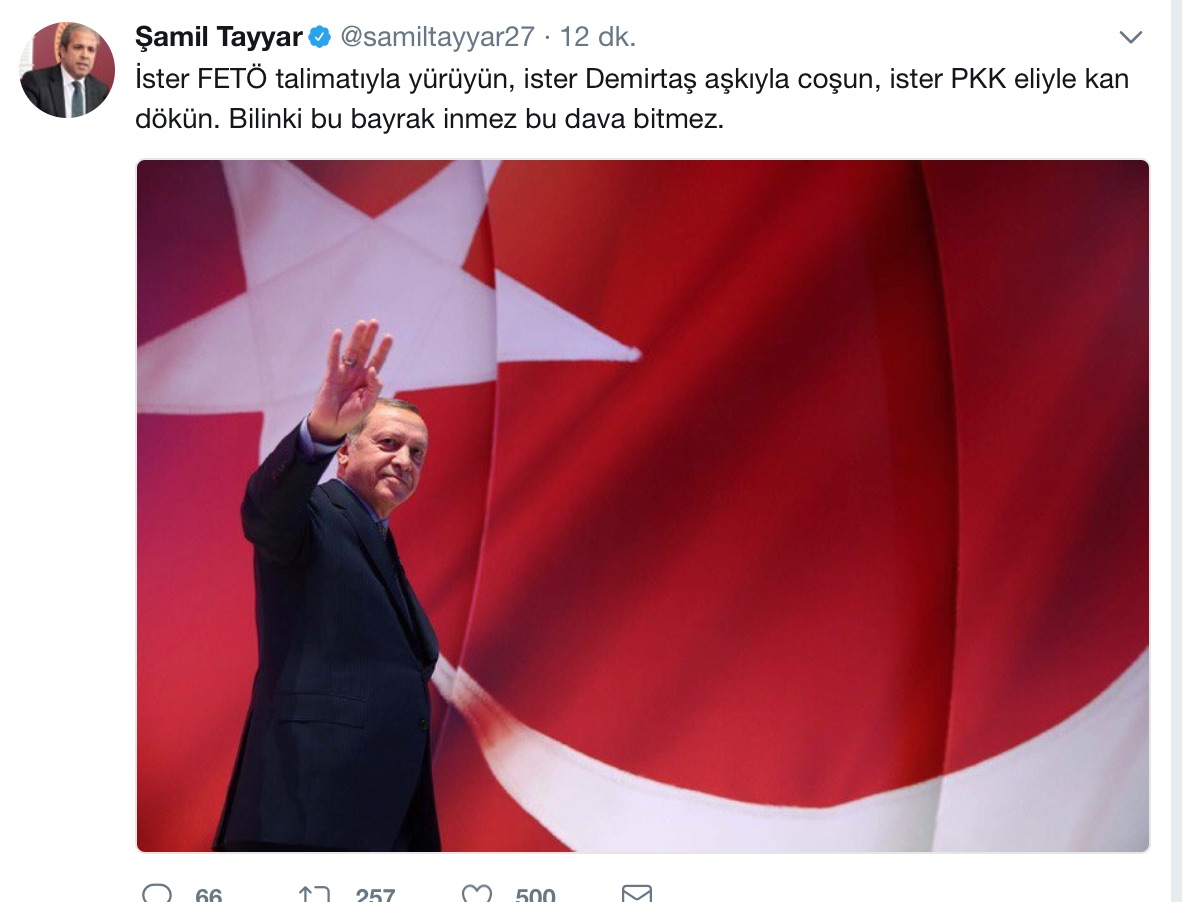Open the attached flag photo

(642, 506)
